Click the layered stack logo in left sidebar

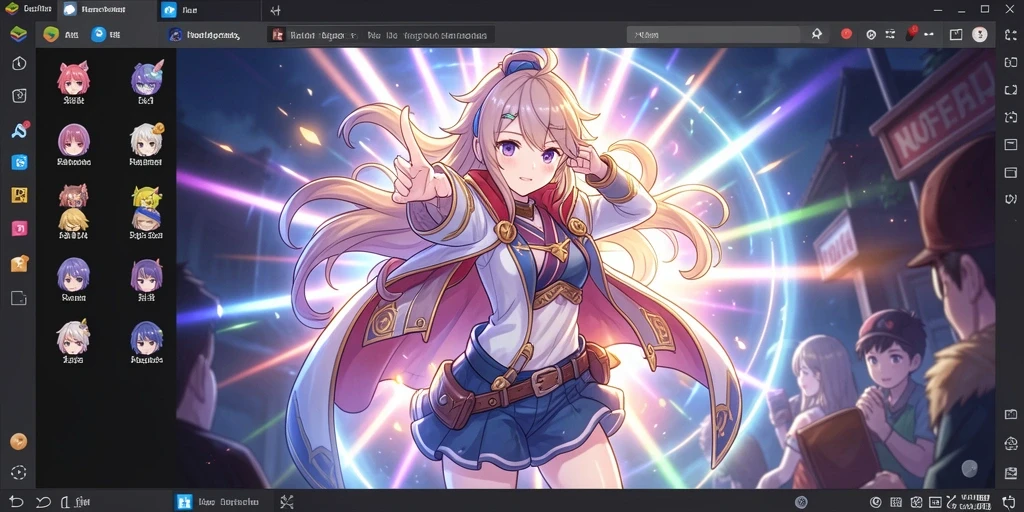click(x=18, y=34)
